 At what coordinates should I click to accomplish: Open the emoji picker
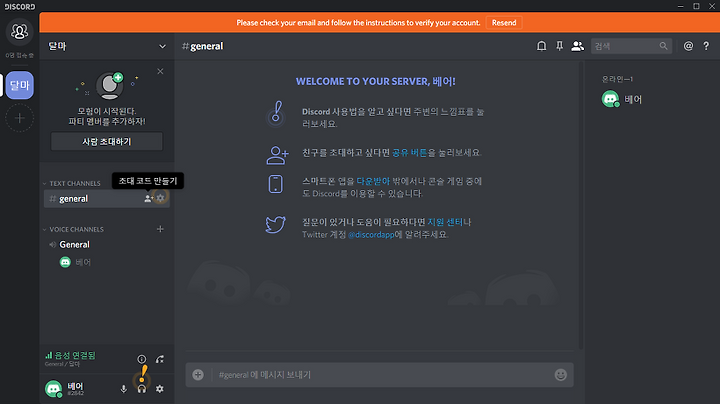tap(561, 375)
